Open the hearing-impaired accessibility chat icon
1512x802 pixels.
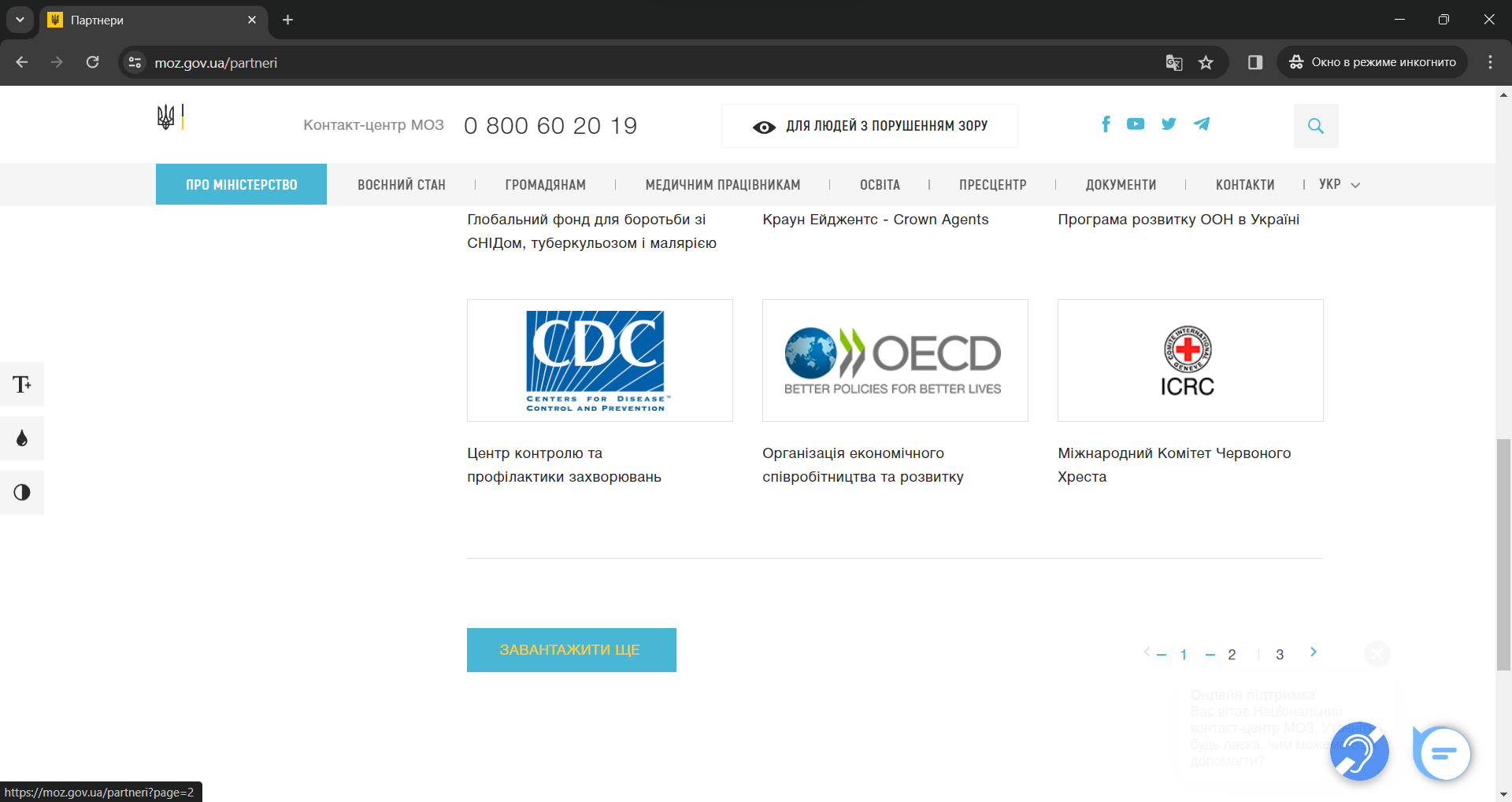[x=1359, y=752]
